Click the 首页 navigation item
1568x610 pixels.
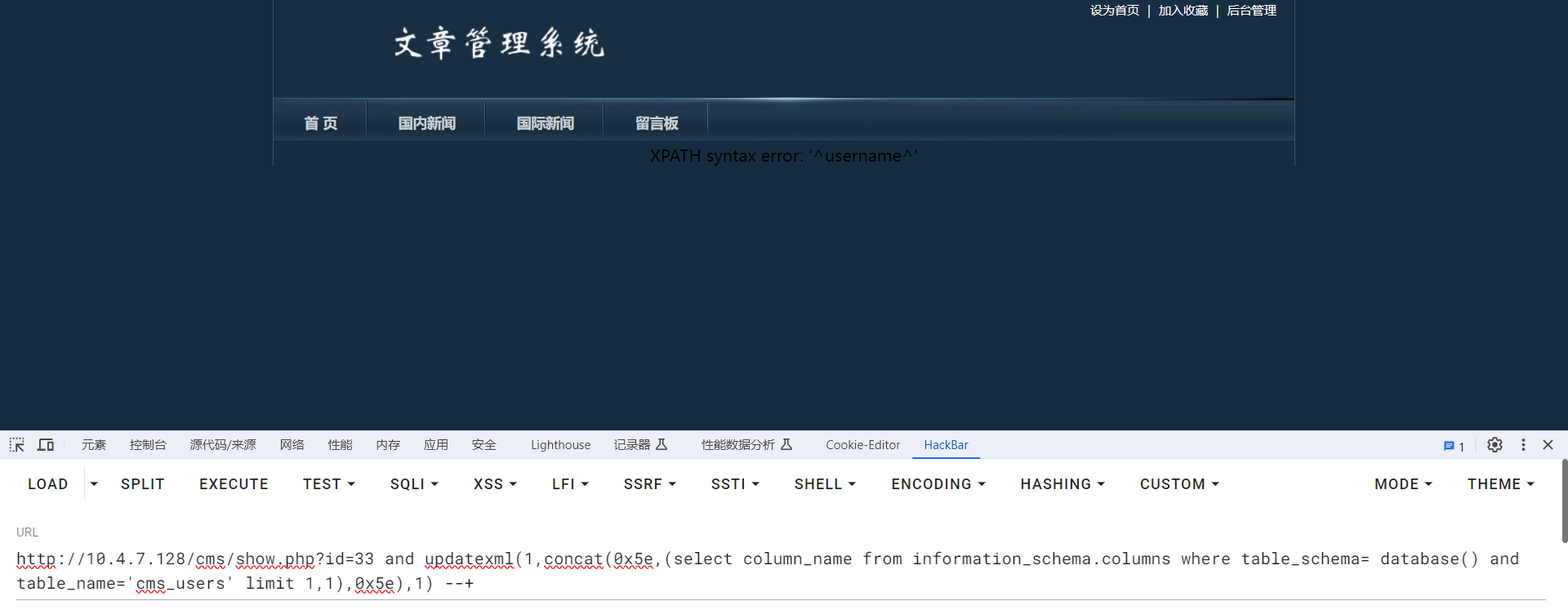coord(320,122)
